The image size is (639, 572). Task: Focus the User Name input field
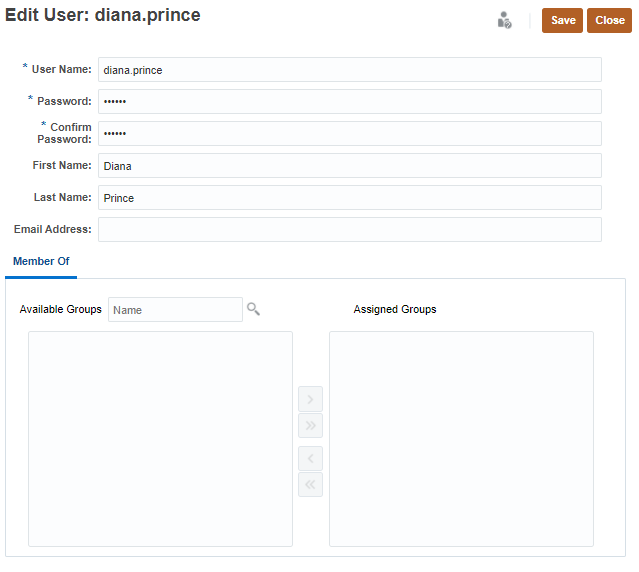coord(349,70)
